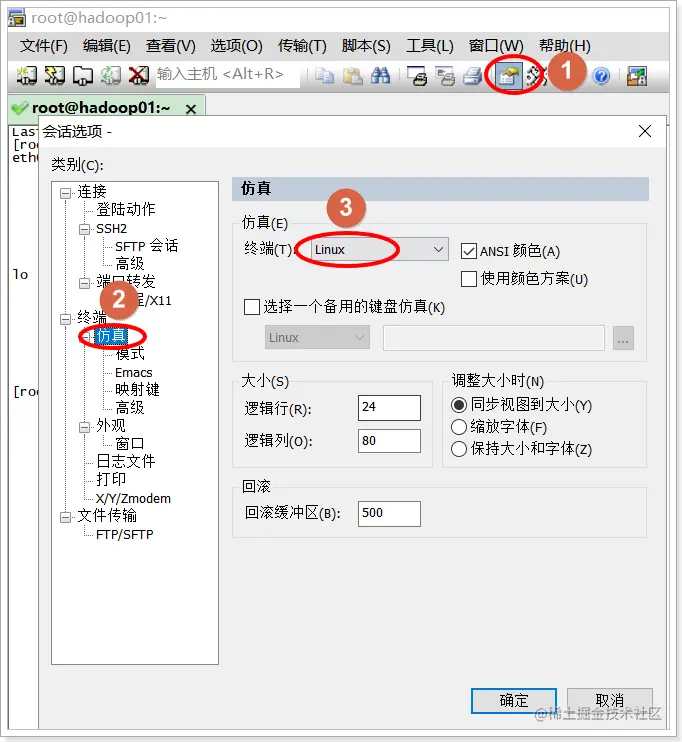Click the 确定 button
Image resolution: width=682 pixels, height=742 pixels.
tap(514, 701)
